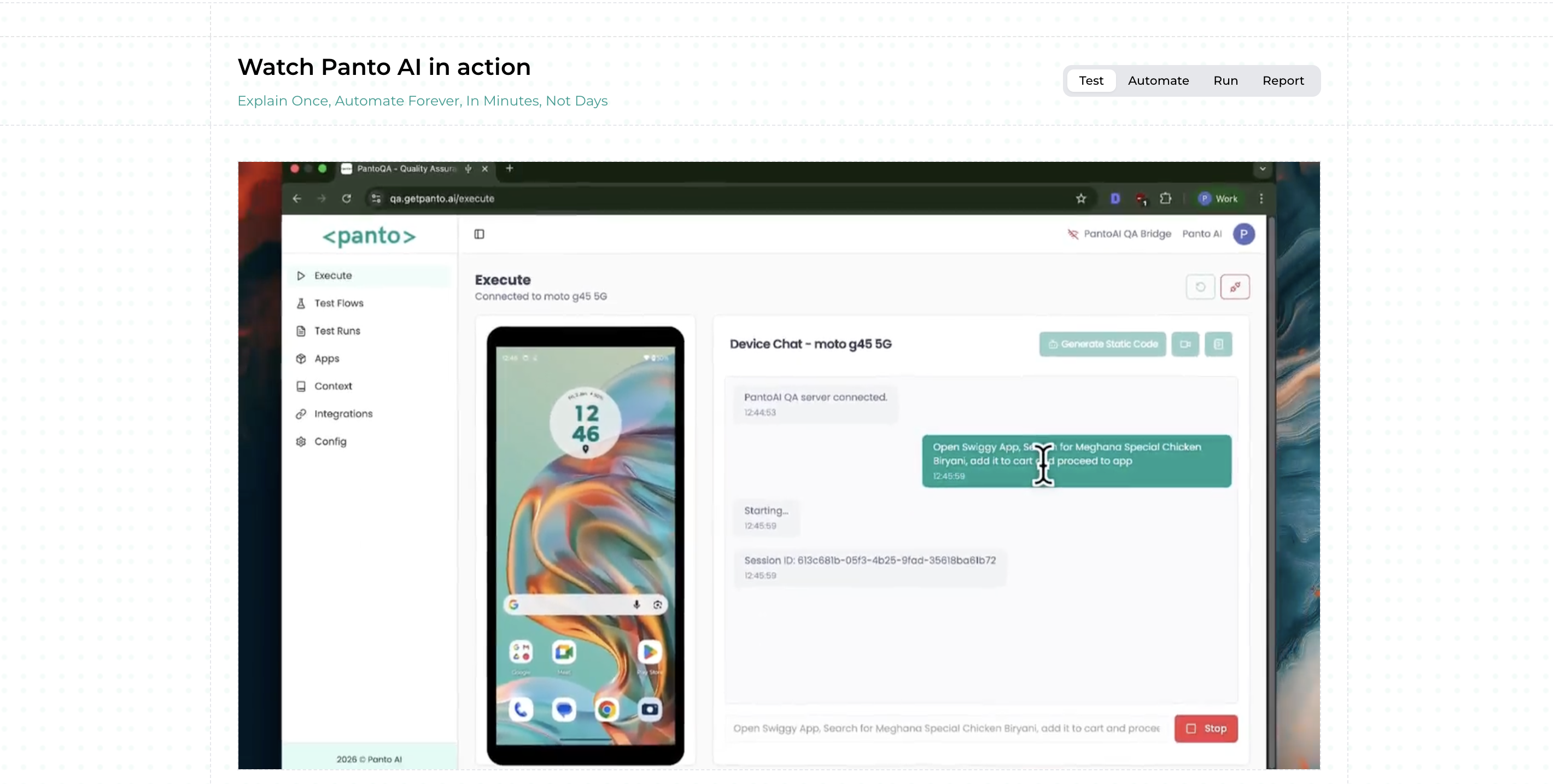The image size is (1554, 784).
Task: Open the Report tab
Action: [1283, 81]
